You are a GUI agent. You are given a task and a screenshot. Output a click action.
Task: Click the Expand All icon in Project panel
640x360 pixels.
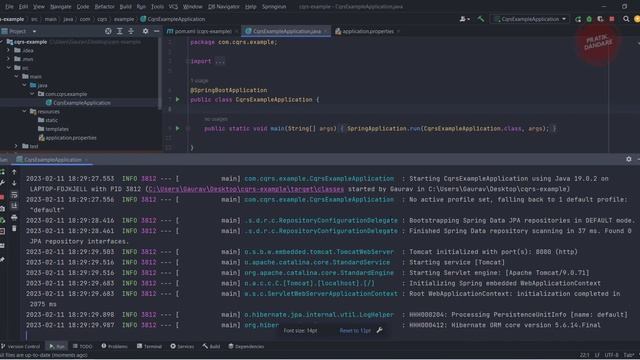pyautogui.click(x=120, y=31)
